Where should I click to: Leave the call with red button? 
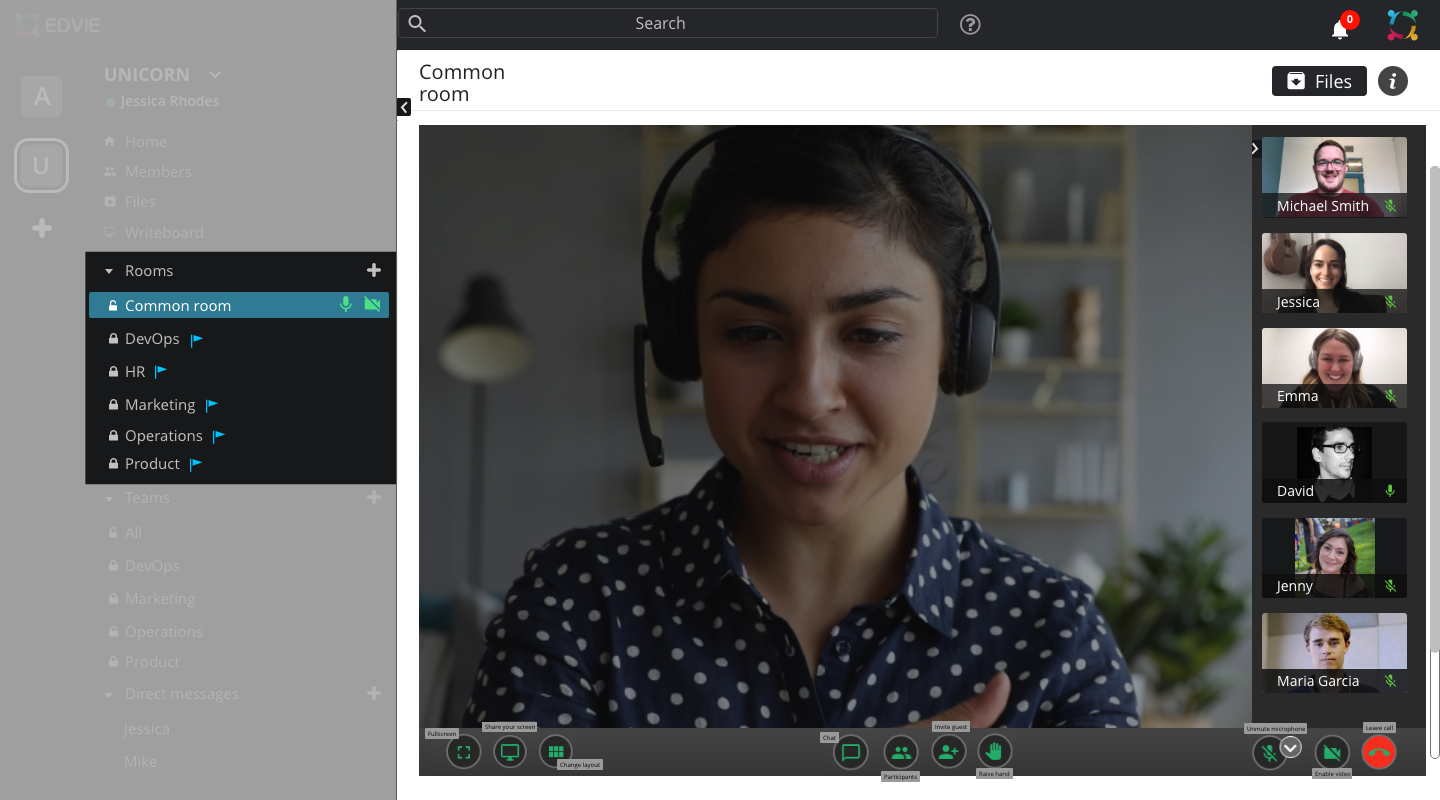pyautogui.click(x=1379, y=753)
